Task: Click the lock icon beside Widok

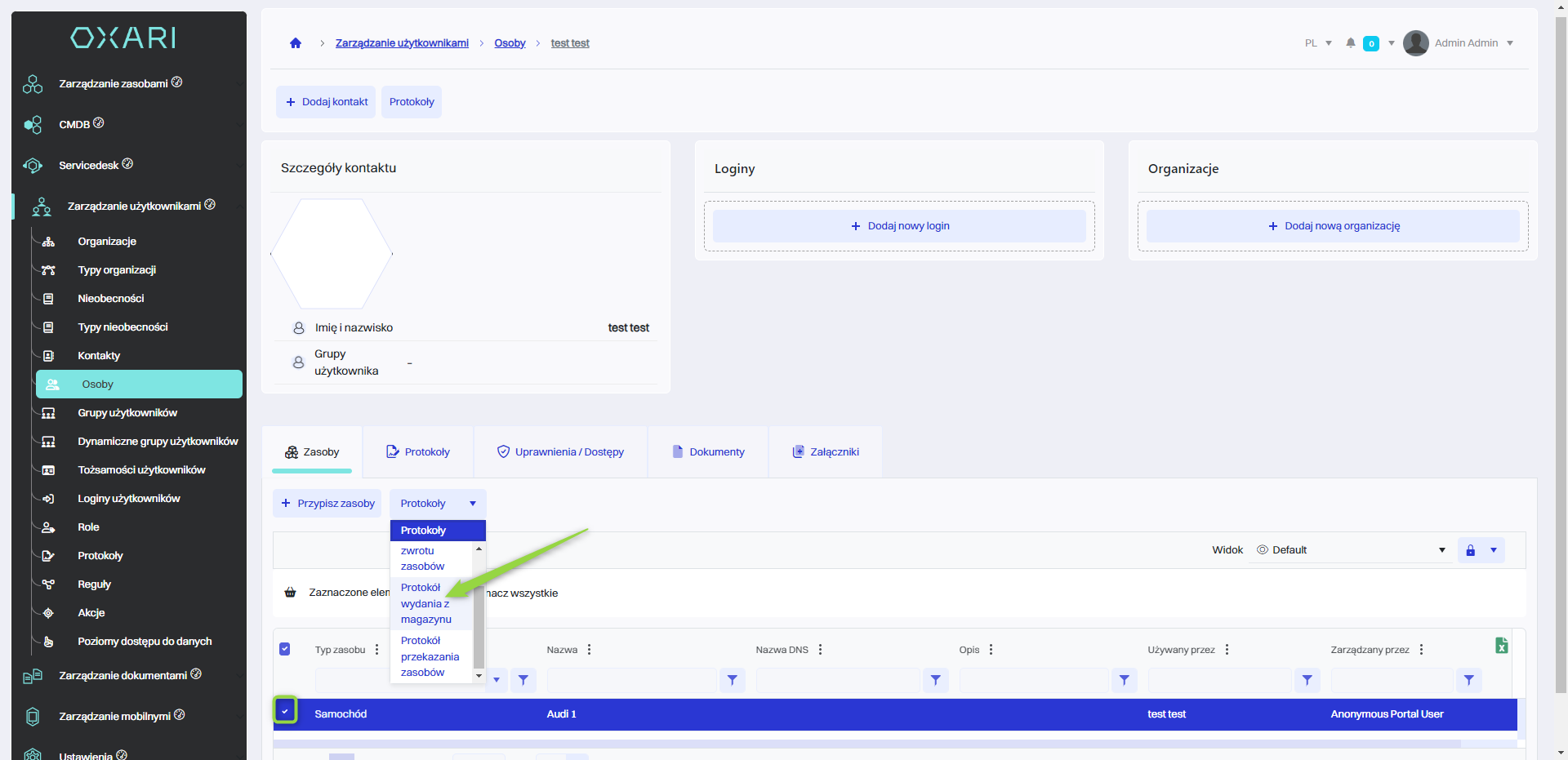Action: 1470,550
